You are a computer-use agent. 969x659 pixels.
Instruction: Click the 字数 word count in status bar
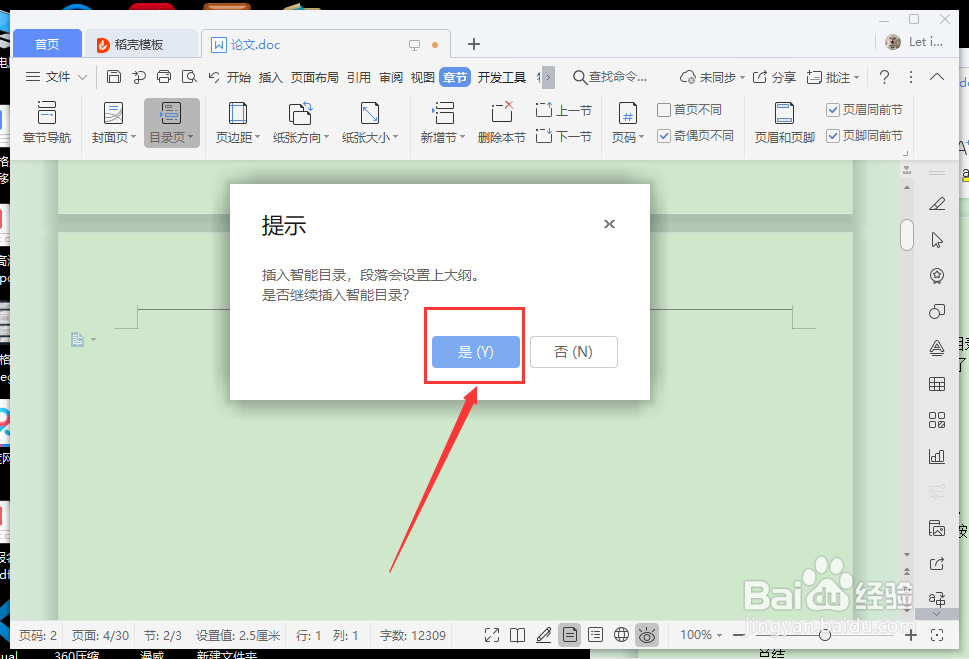(412, 634)
